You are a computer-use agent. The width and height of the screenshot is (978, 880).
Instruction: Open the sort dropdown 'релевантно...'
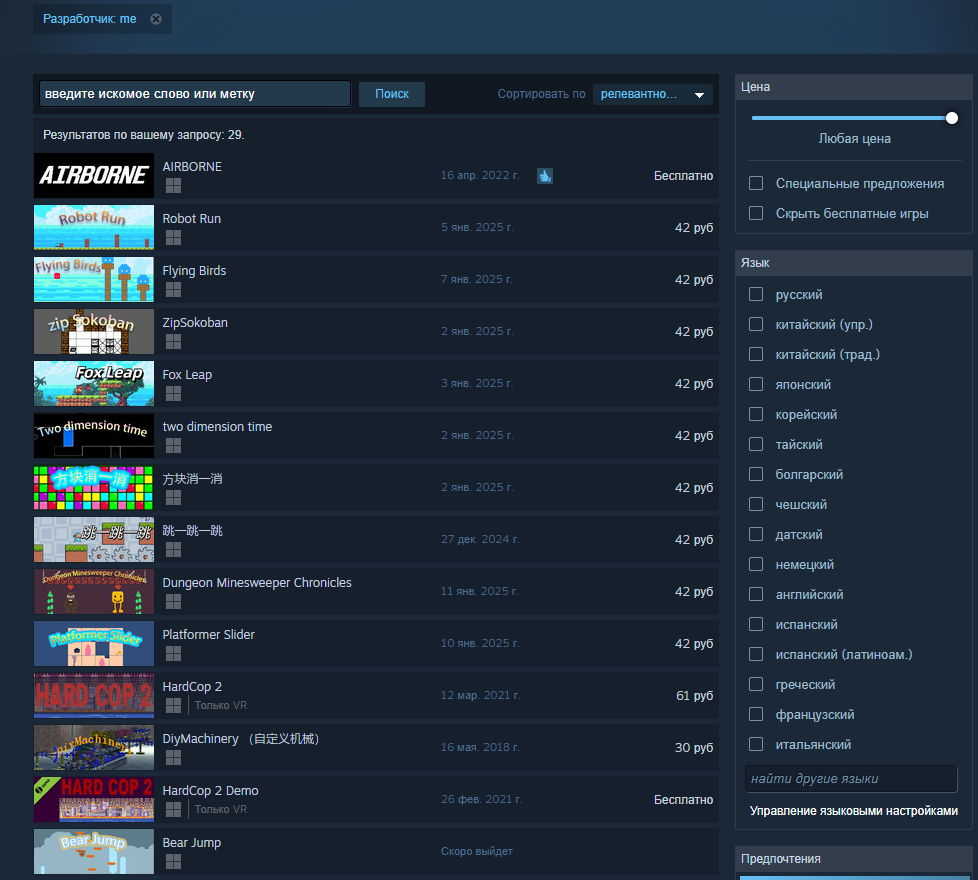(x=652, y=94)
